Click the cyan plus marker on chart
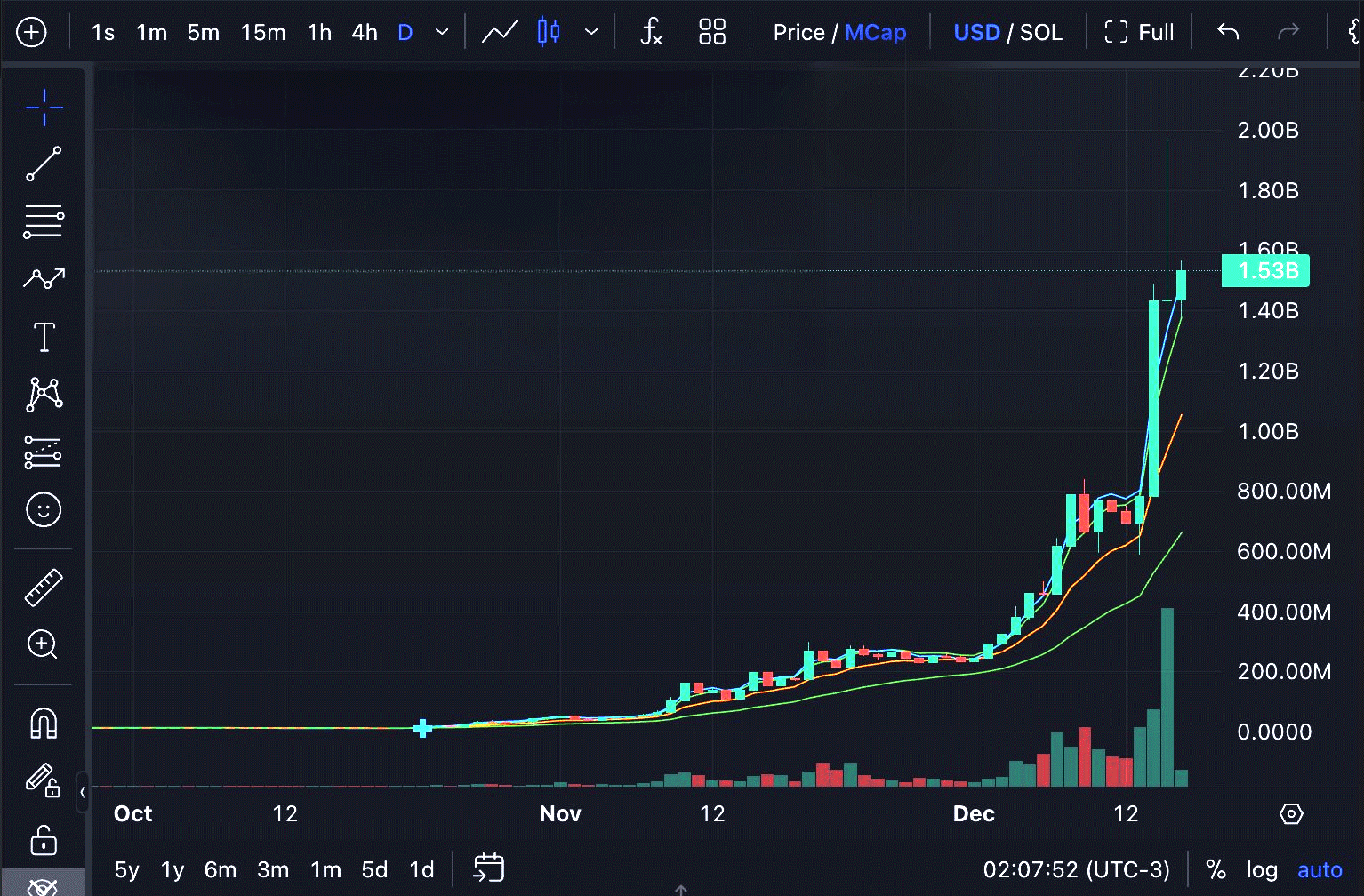 click(x=423, y=728)
